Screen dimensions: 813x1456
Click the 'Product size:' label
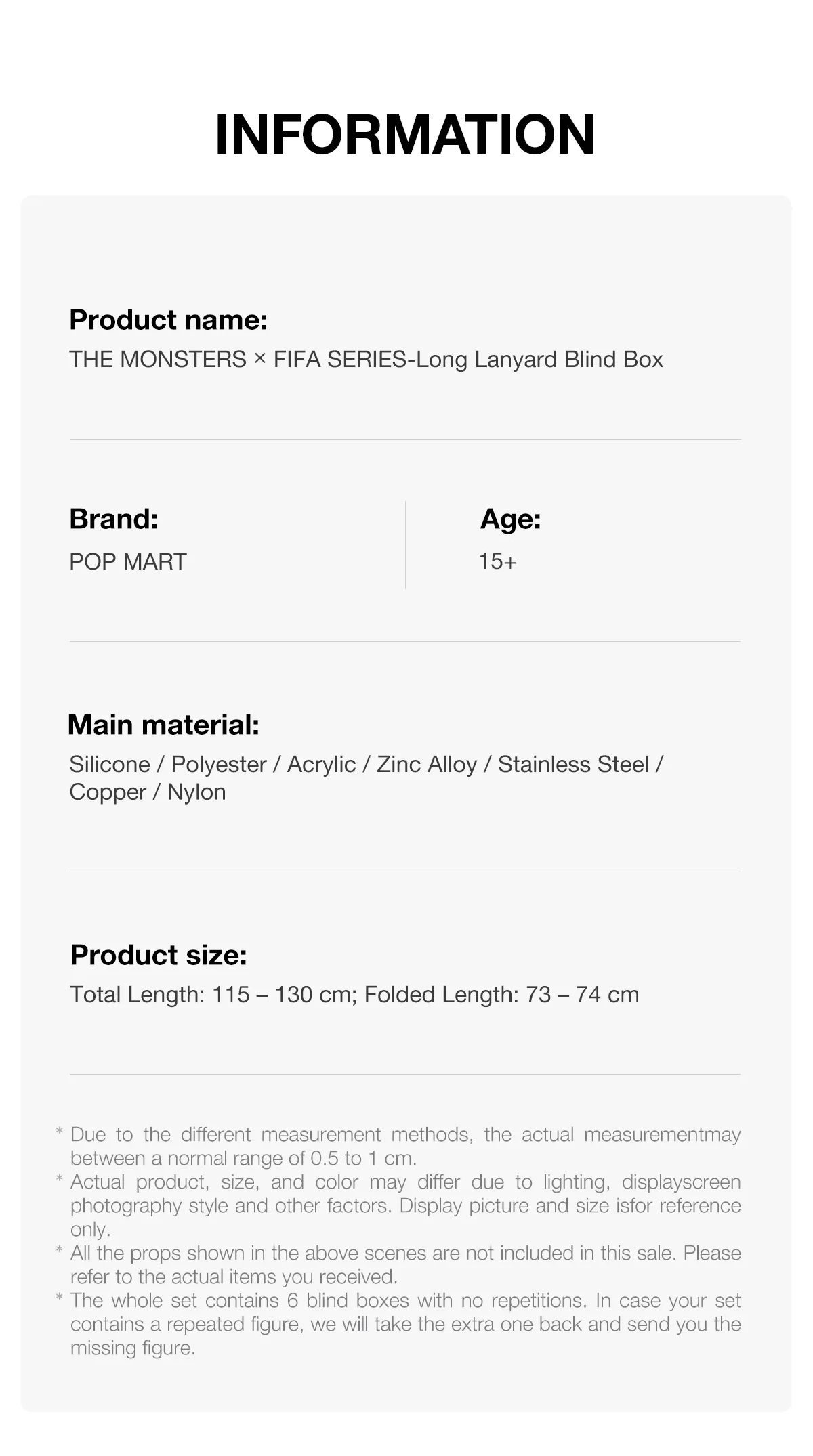159,955
